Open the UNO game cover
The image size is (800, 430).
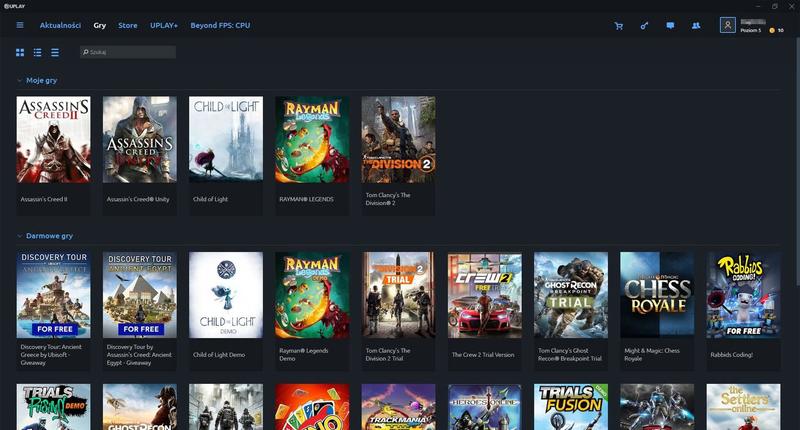[x=312, y=407]
